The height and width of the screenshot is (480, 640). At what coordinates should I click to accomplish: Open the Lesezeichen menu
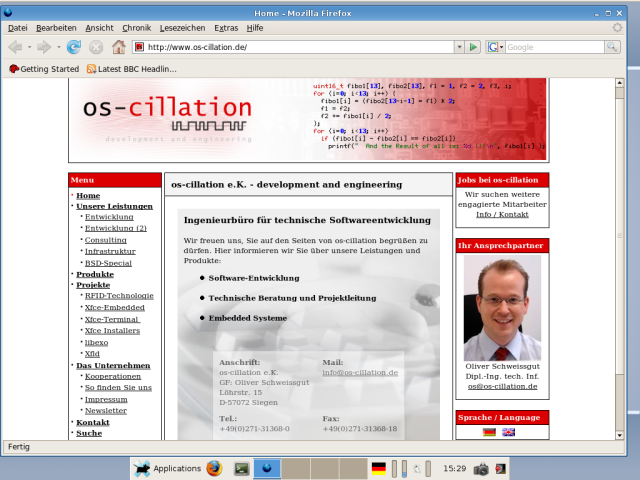(182, 28)
